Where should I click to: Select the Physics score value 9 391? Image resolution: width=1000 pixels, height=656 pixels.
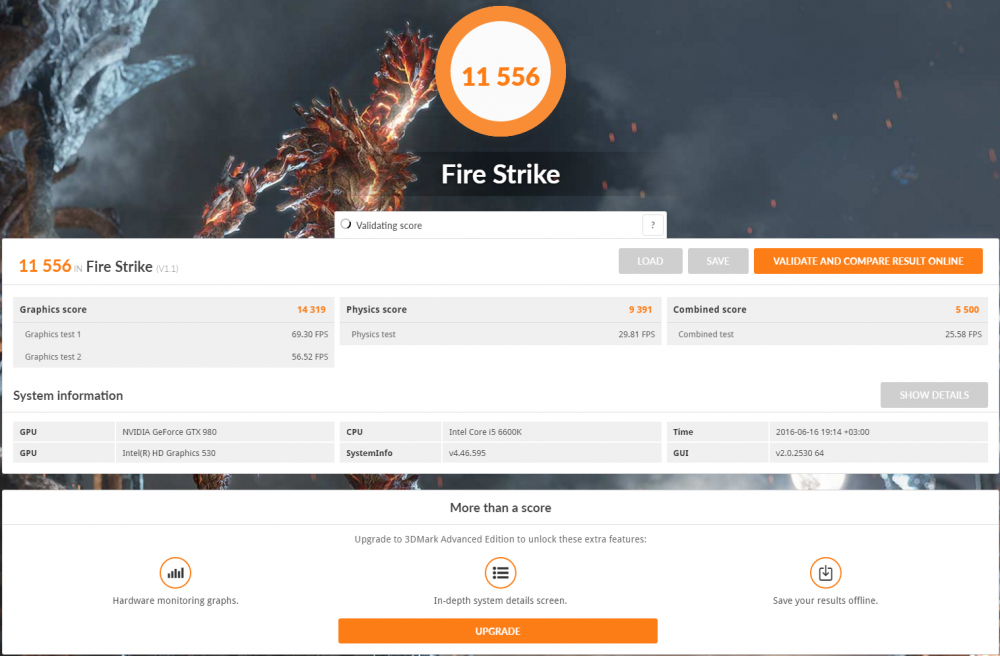pyautogui.click(x=640, y=310)
